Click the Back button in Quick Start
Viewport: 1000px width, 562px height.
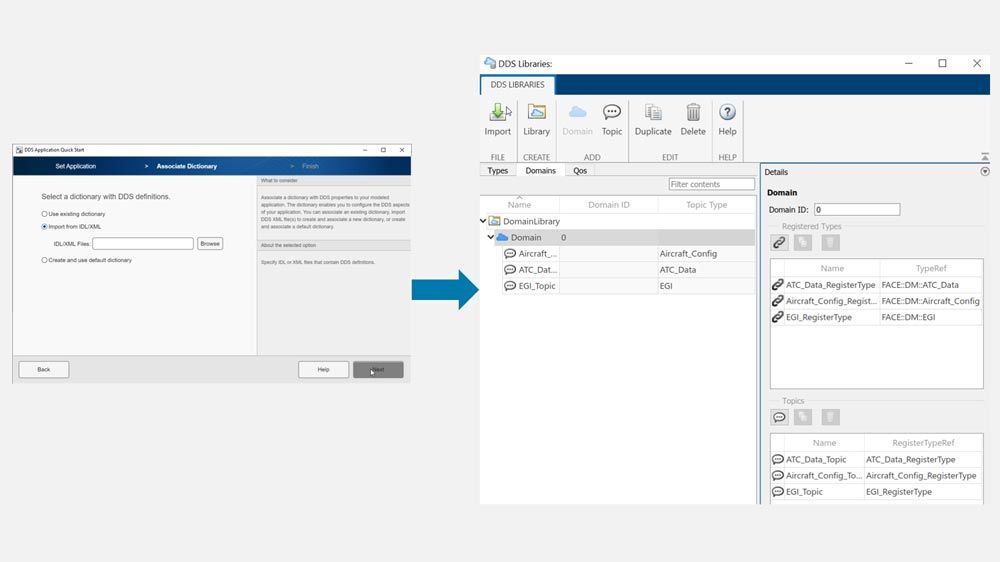point(43,369)
